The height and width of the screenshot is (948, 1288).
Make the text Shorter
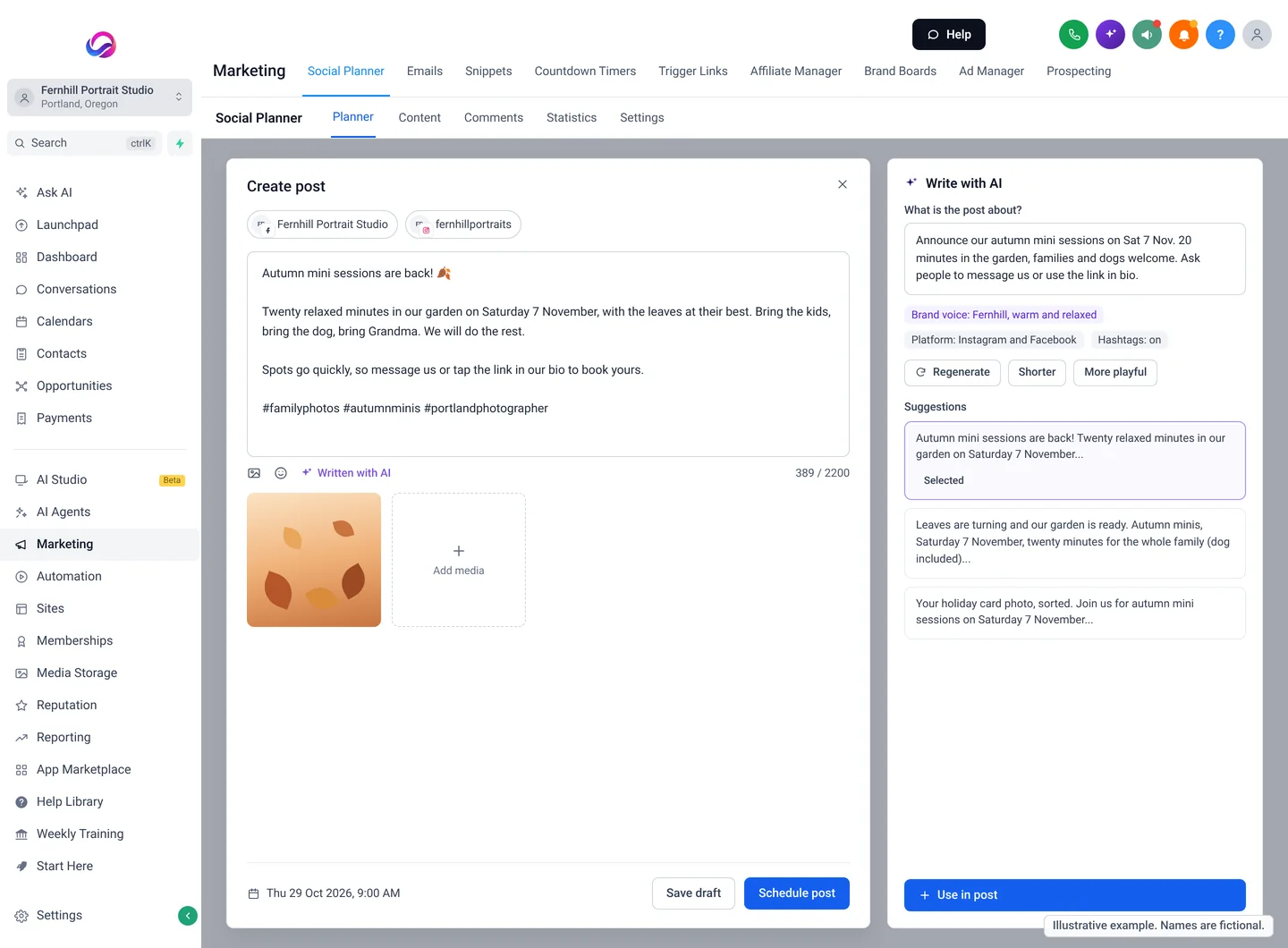point(1037,372)
